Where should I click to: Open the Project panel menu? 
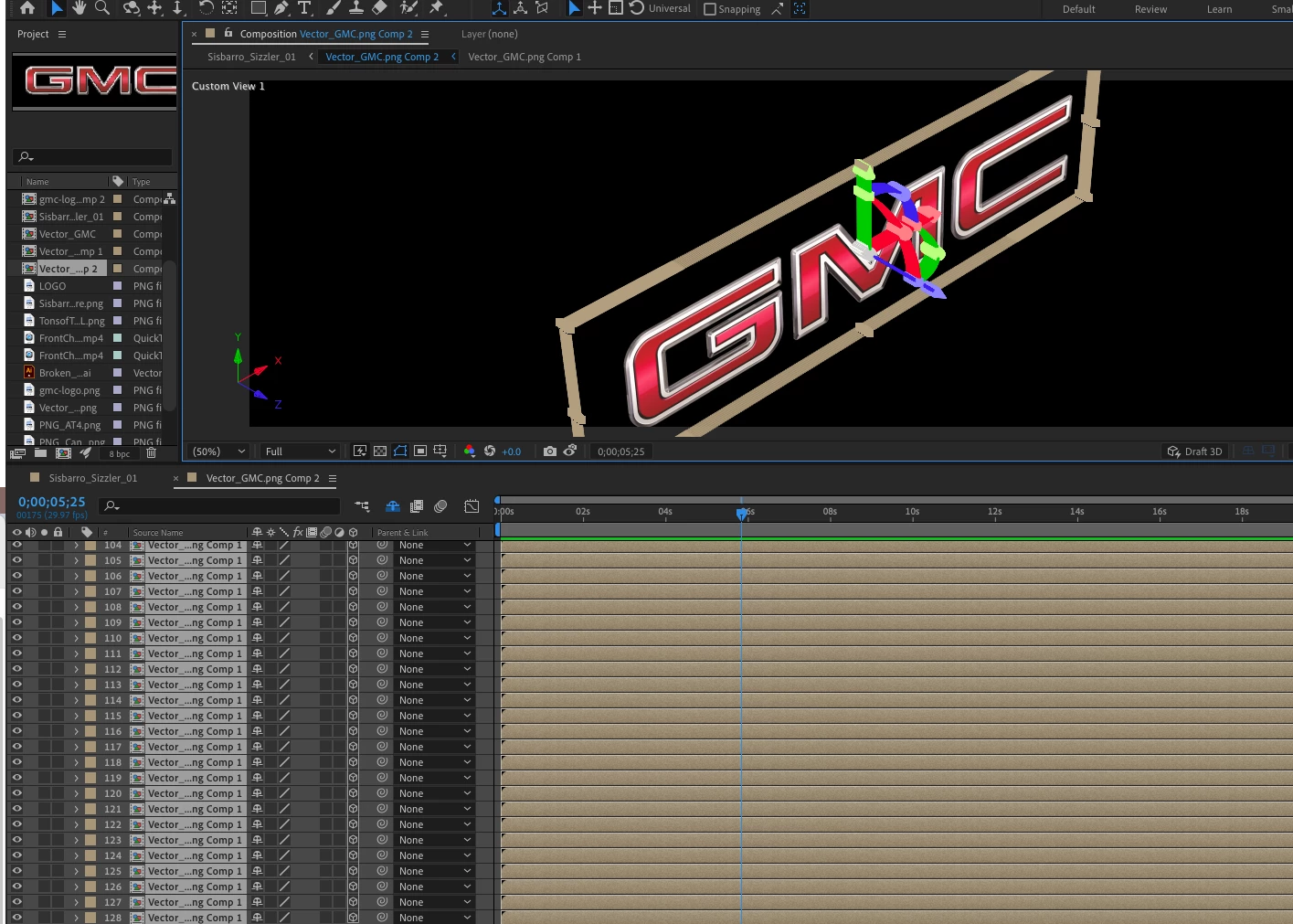click(x=62, y=34)
